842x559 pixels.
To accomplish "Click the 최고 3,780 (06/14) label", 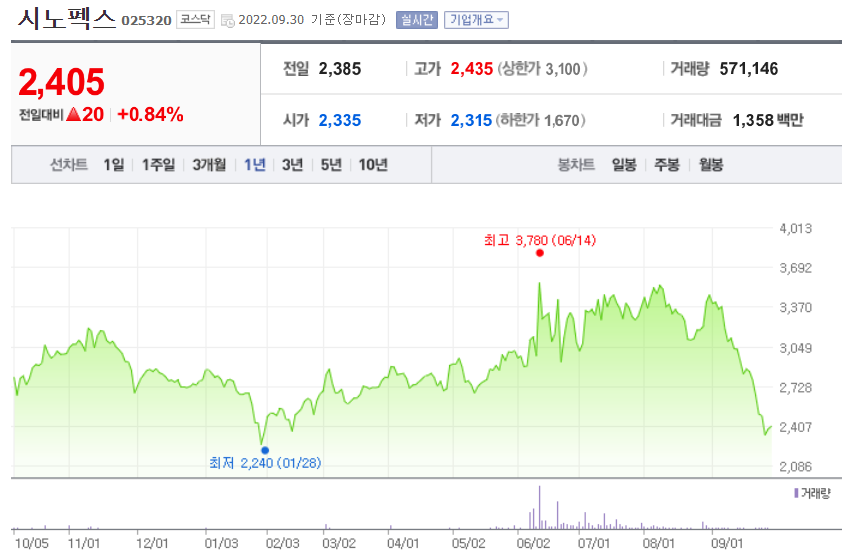I will point(540,240).
